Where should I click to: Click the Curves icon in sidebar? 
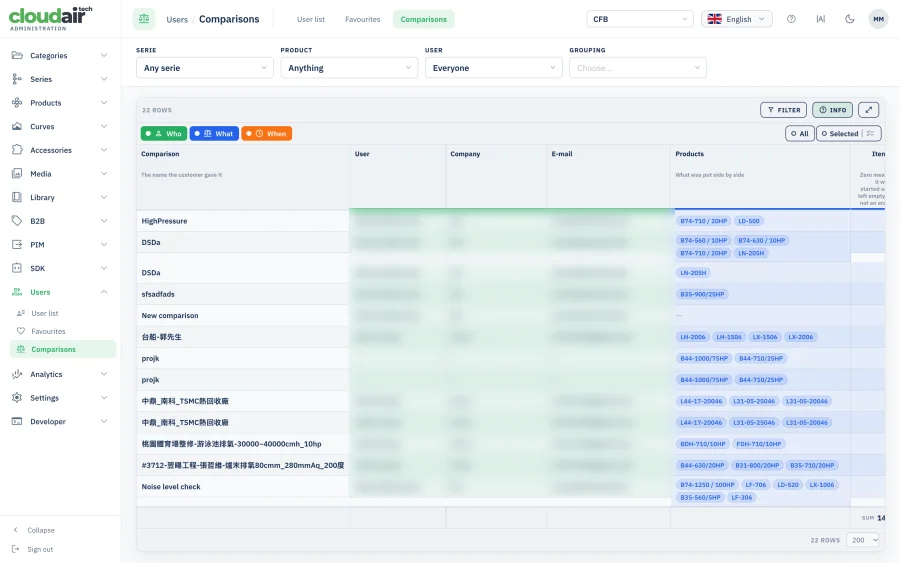click(17, 126)
